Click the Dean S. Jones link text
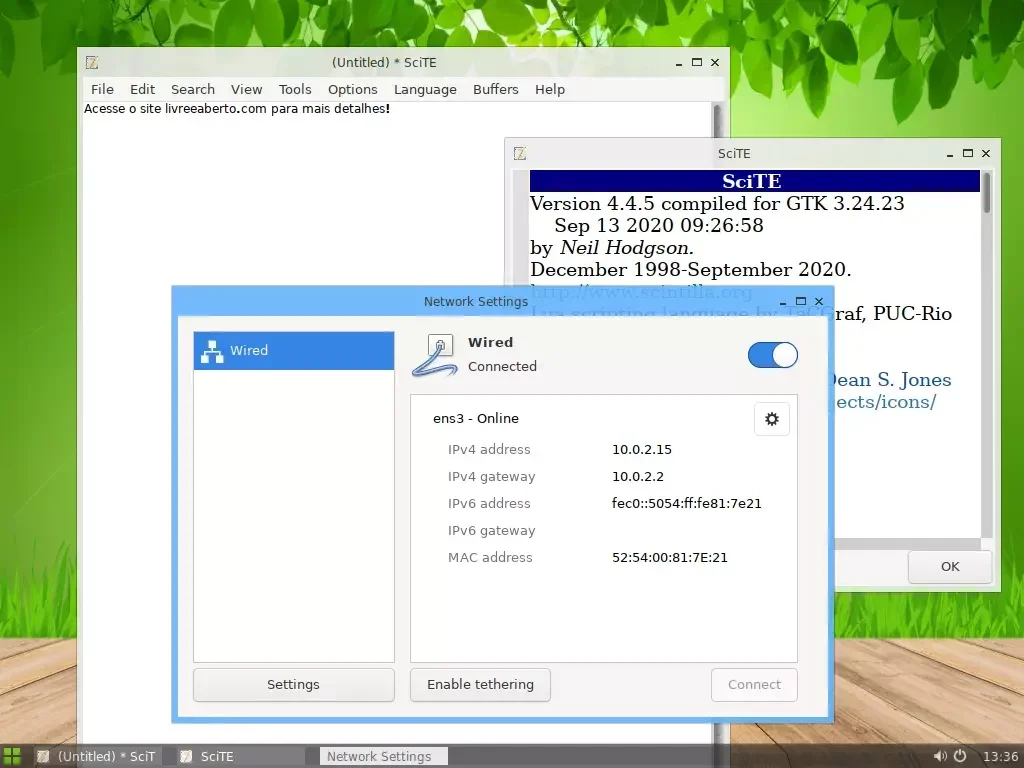The image size is (1024, 768). [x=889, y=380]
